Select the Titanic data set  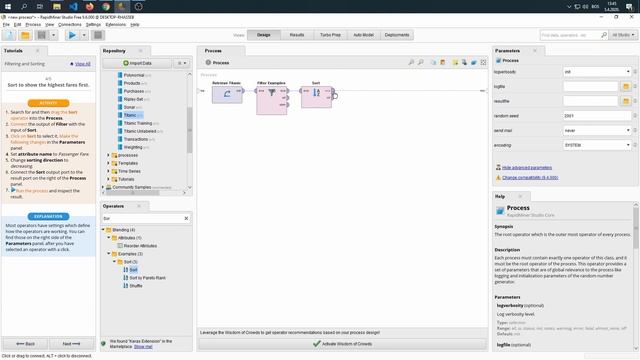(x=130, y=115)
